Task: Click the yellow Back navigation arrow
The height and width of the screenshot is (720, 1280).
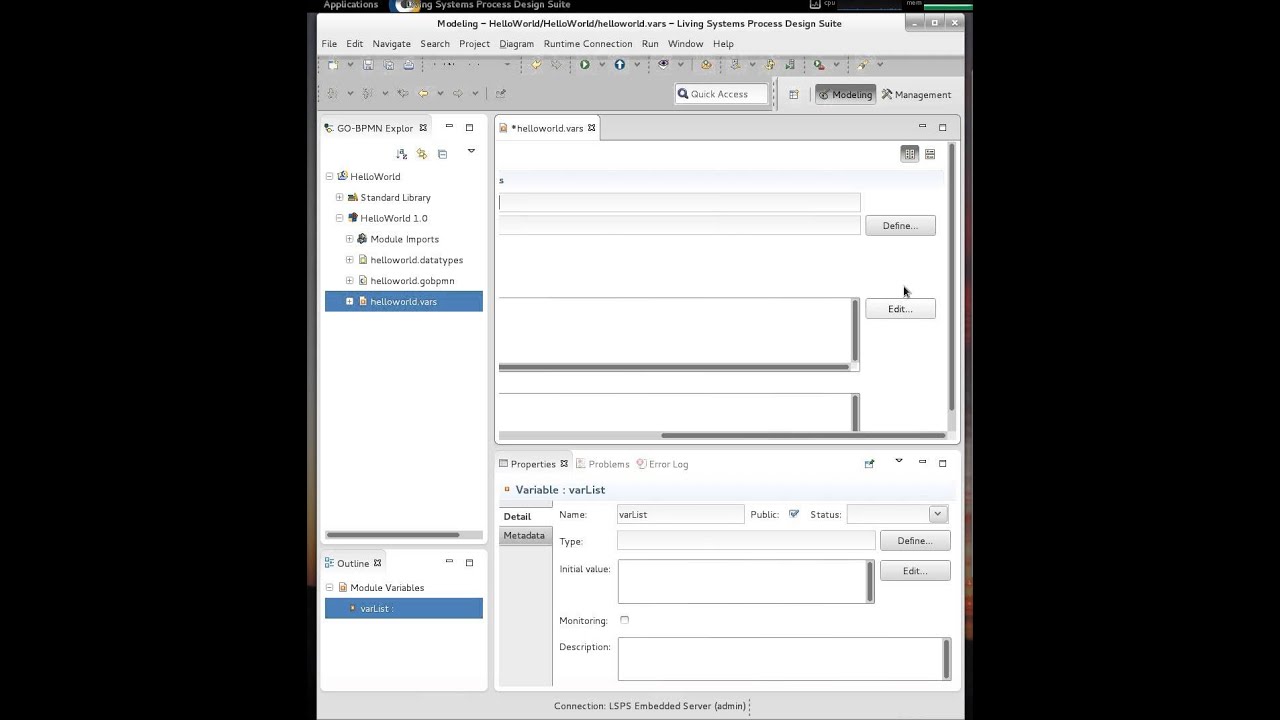Action: 423,94
